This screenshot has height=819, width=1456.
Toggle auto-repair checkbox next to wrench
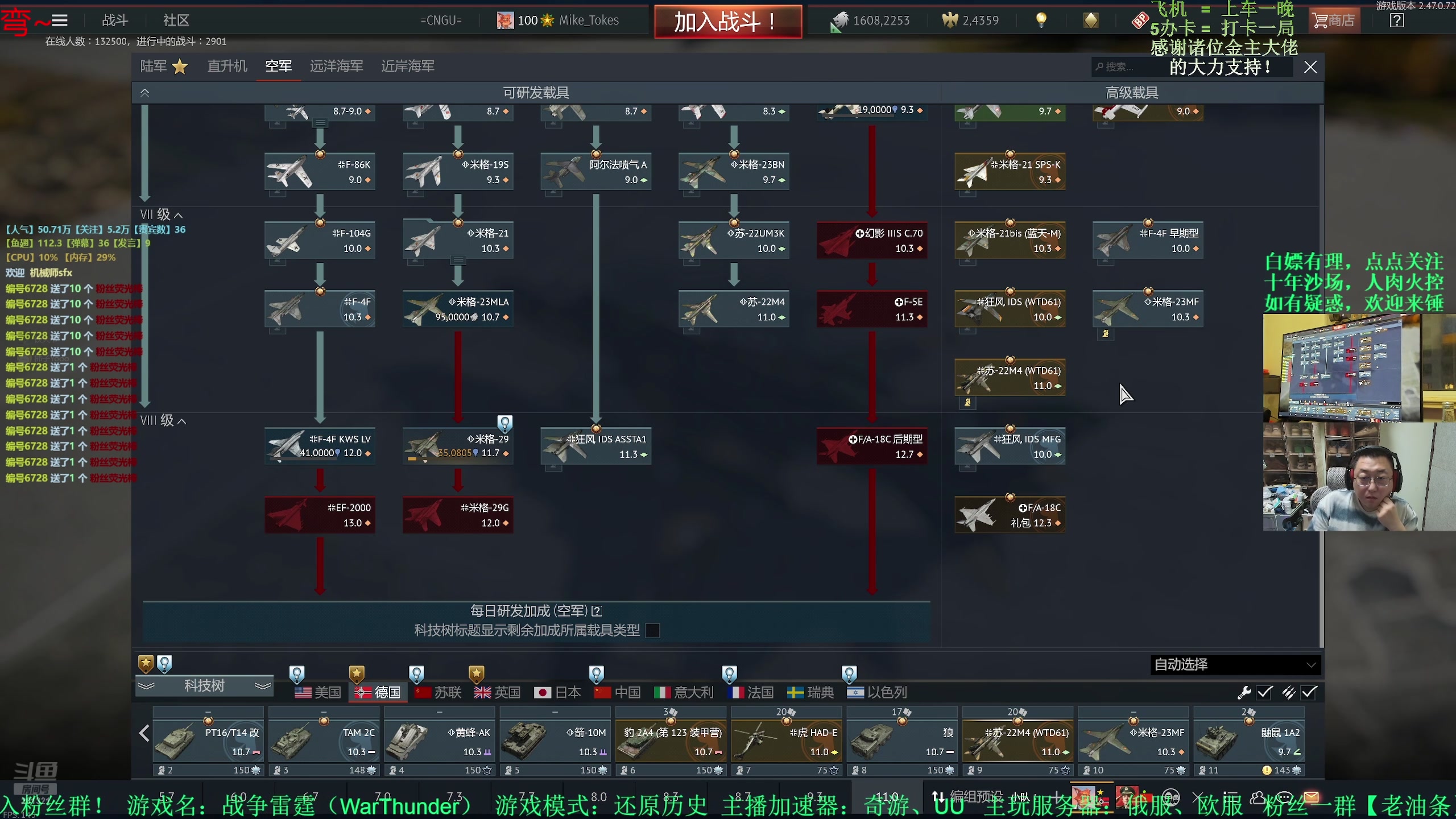1264,692
